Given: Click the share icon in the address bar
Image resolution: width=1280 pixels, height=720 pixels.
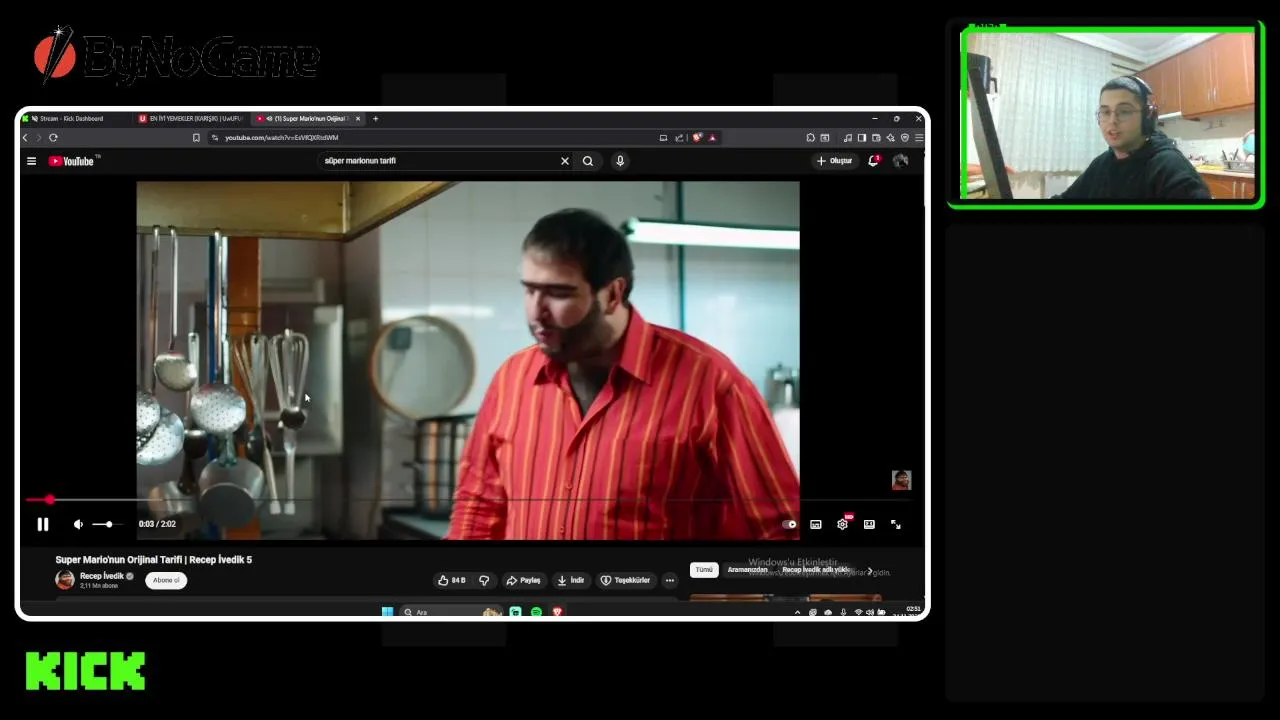Looking at the screenshot, I should [679, 138].
